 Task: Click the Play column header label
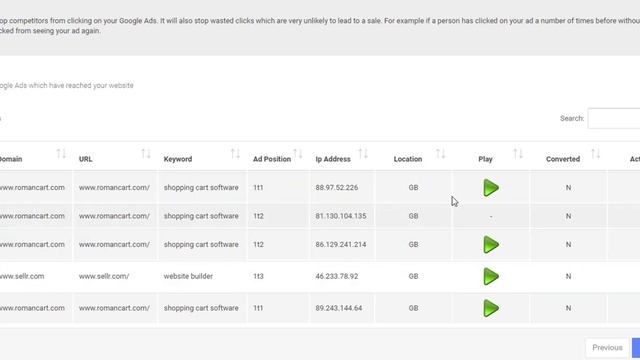[x=485, y=159]
